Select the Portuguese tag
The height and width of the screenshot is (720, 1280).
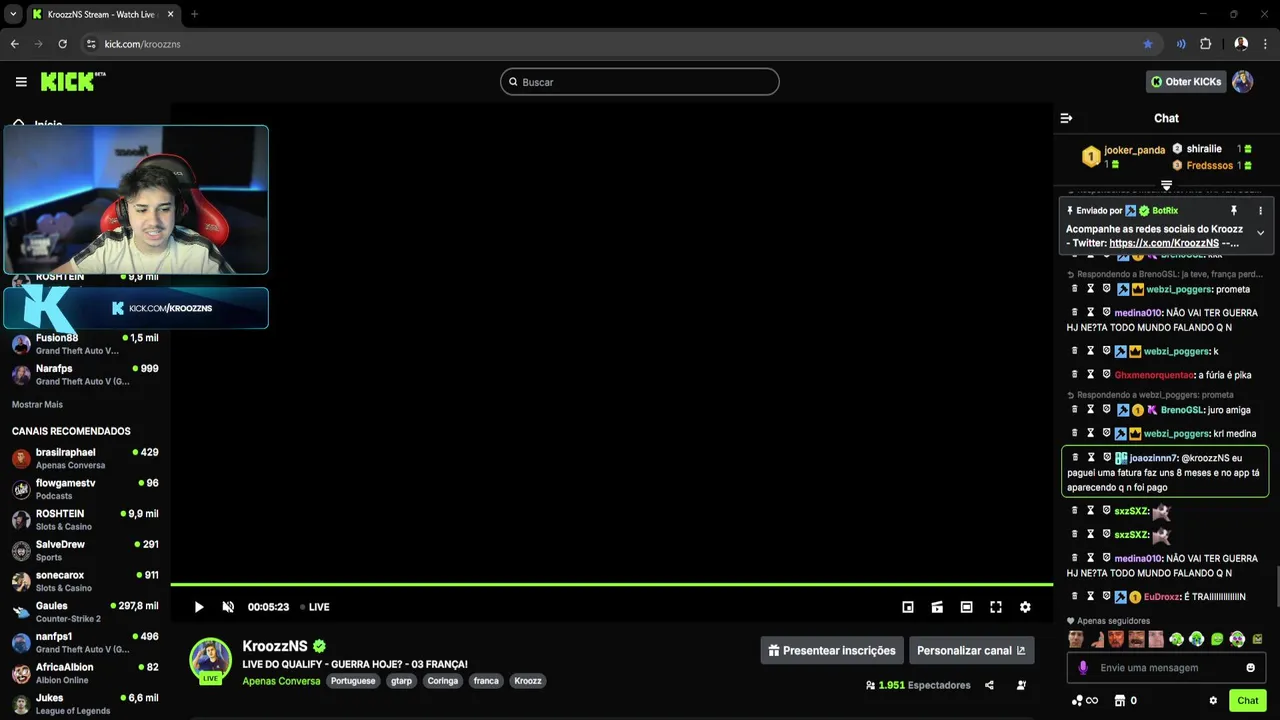pyautogui.click(x=353, y=681)
